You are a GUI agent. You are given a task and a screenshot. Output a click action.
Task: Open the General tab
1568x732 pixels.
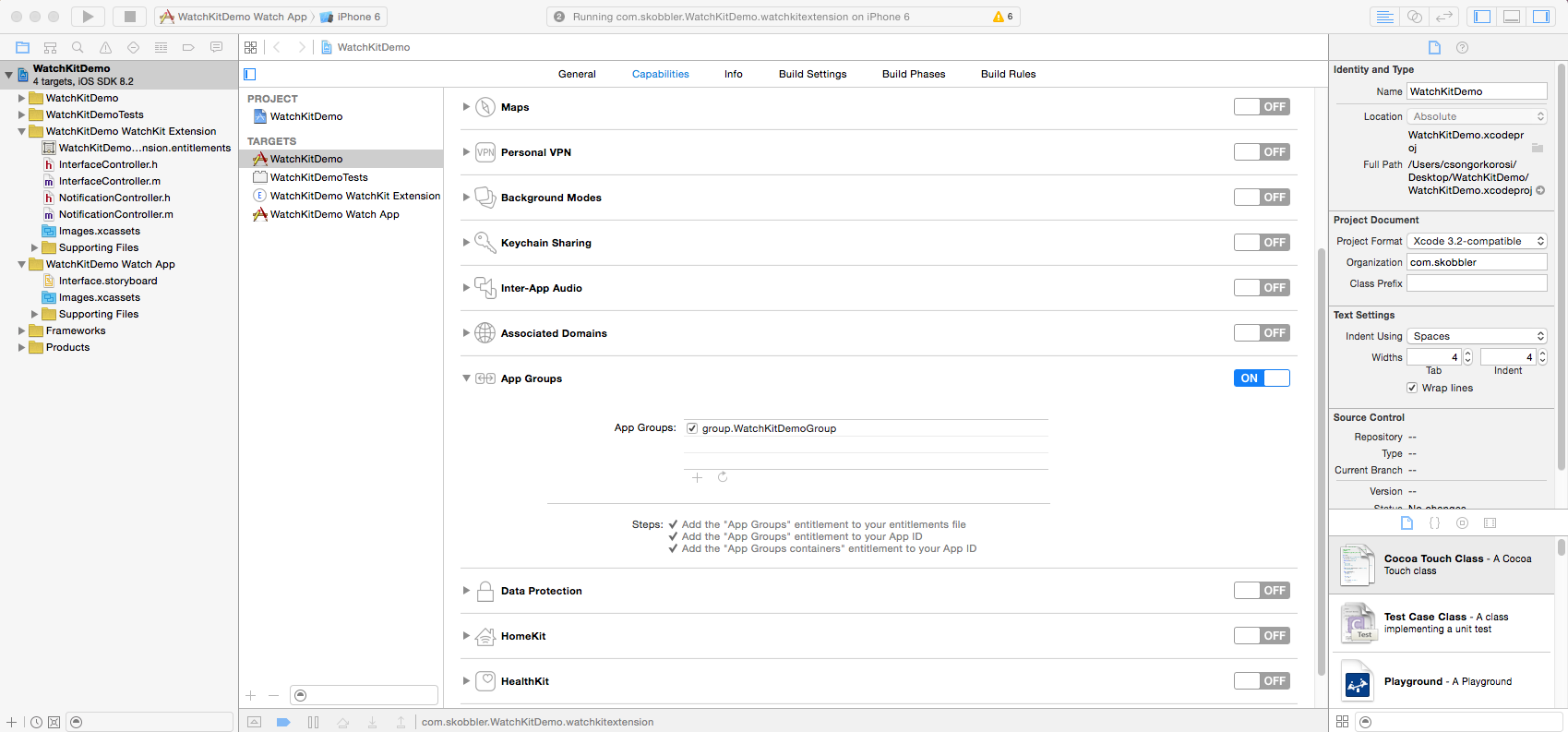(577, 74)
